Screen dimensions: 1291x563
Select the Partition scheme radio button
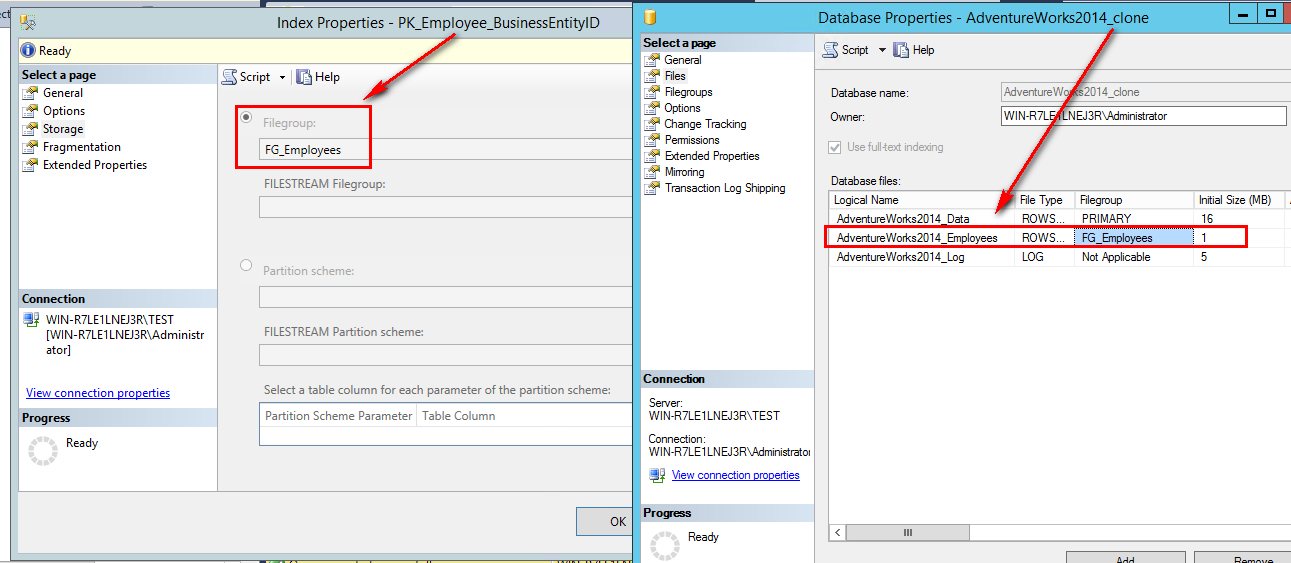point(246,266)
